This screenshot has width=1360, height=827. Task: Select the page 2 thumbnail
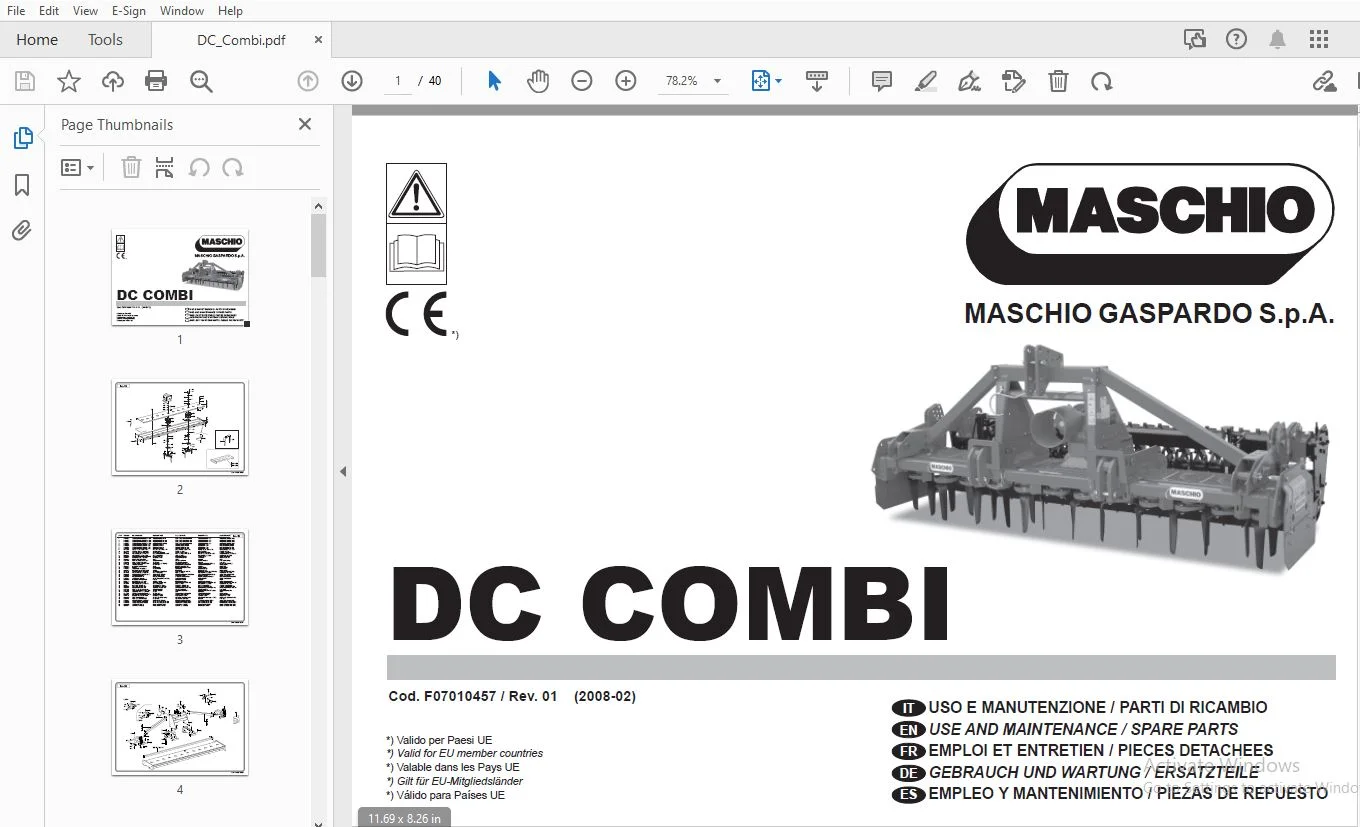point(180,427)
